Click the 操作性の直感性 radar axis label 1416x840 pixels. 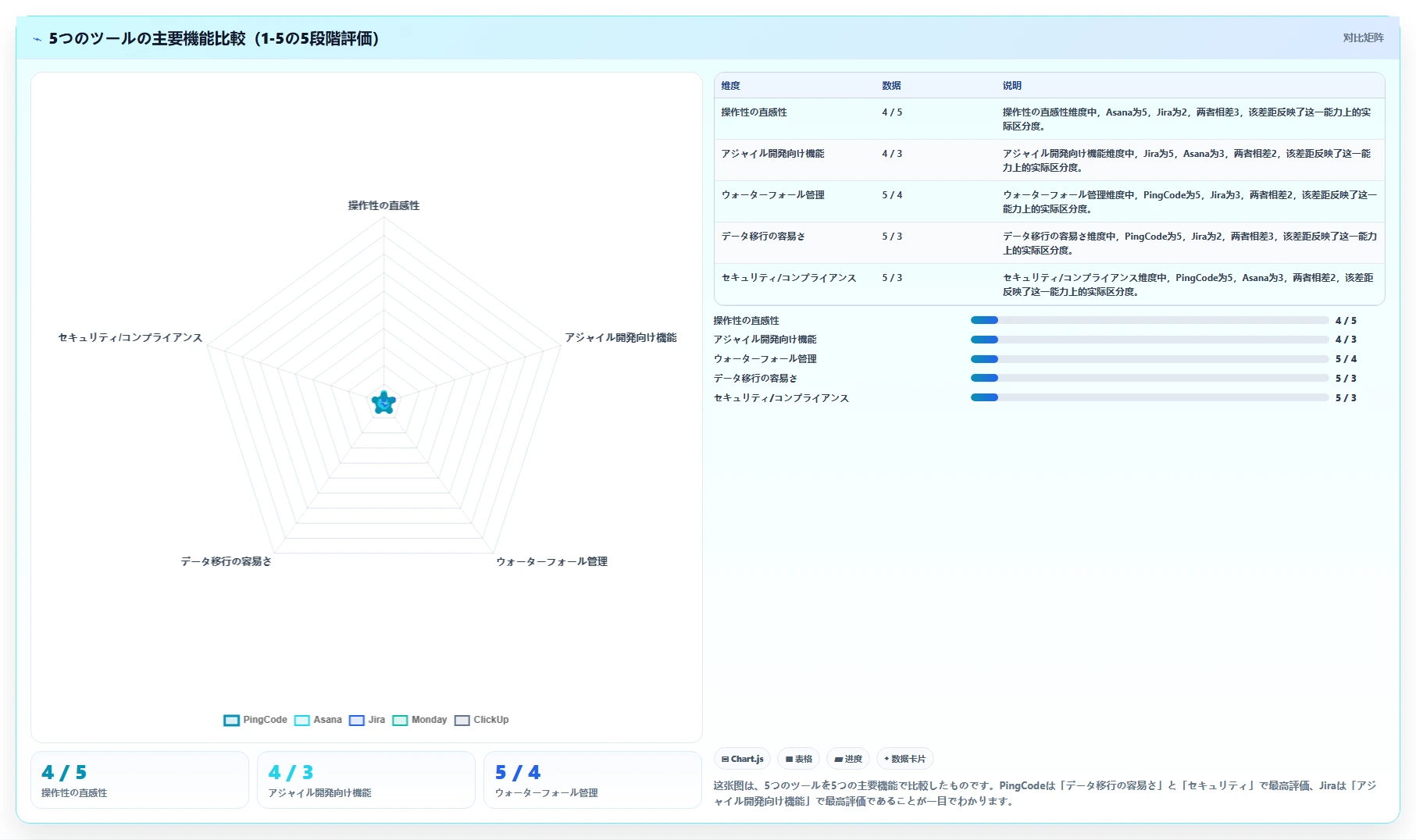pos(383,205)
